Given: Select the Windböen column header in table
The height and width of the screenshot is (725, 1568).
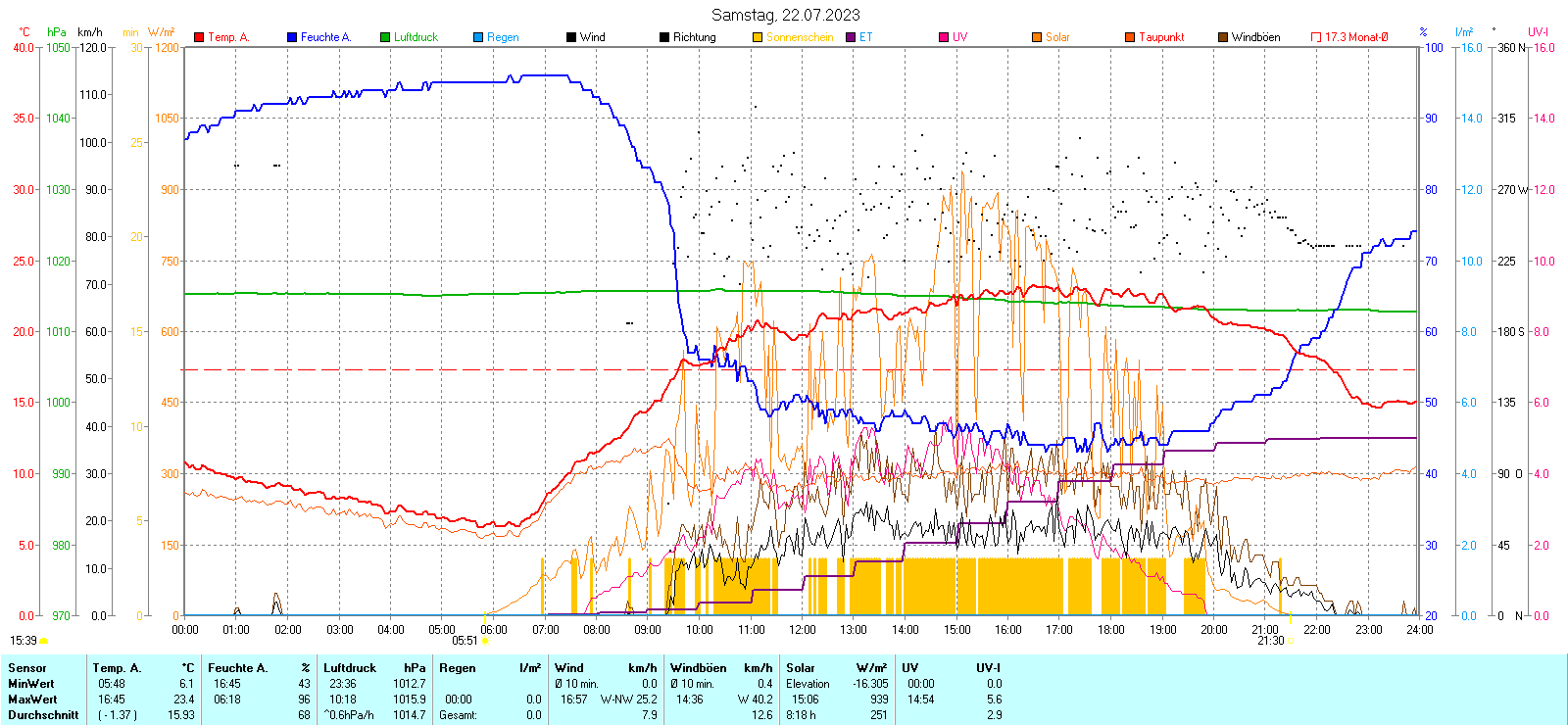Looking at the screenshot, I should coord(699,668).
